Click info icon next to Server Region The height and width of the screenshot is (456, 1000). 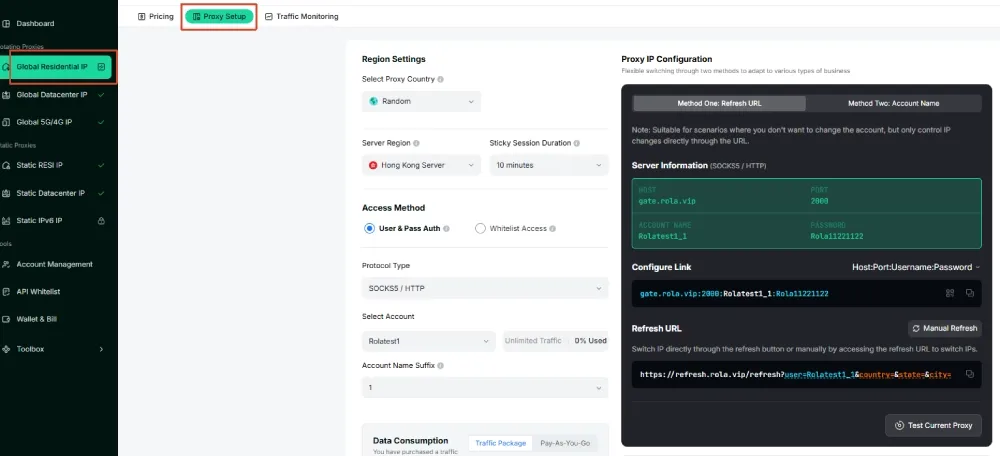click(416, 143)
